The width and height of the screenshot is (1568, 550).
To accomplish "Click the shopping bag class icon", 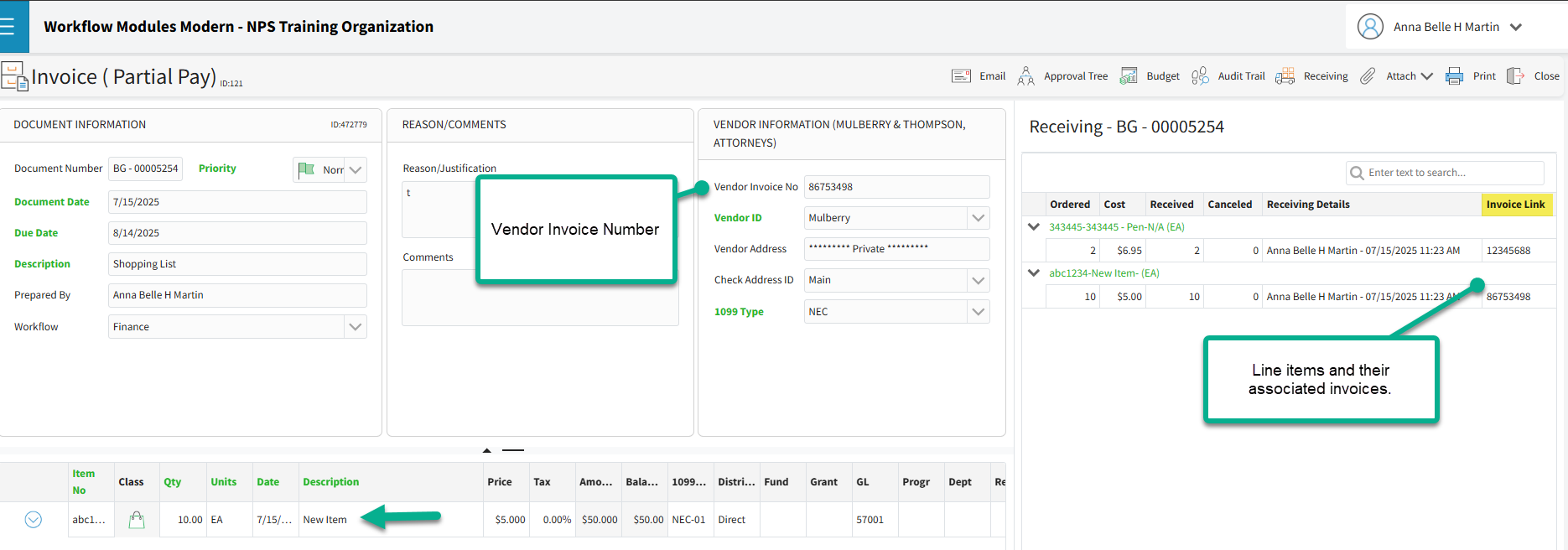I will [137, 521].
